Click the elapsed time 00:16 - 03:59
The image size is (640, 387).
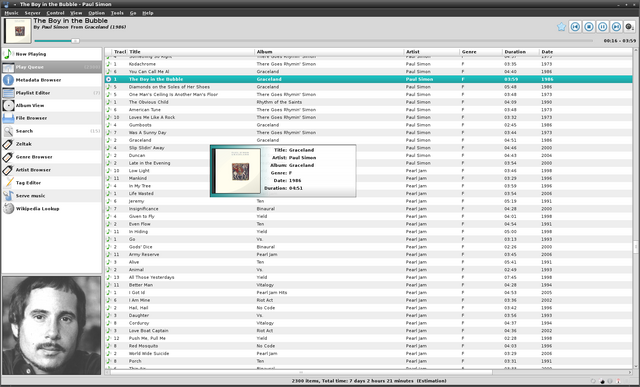tap(620, 41)
